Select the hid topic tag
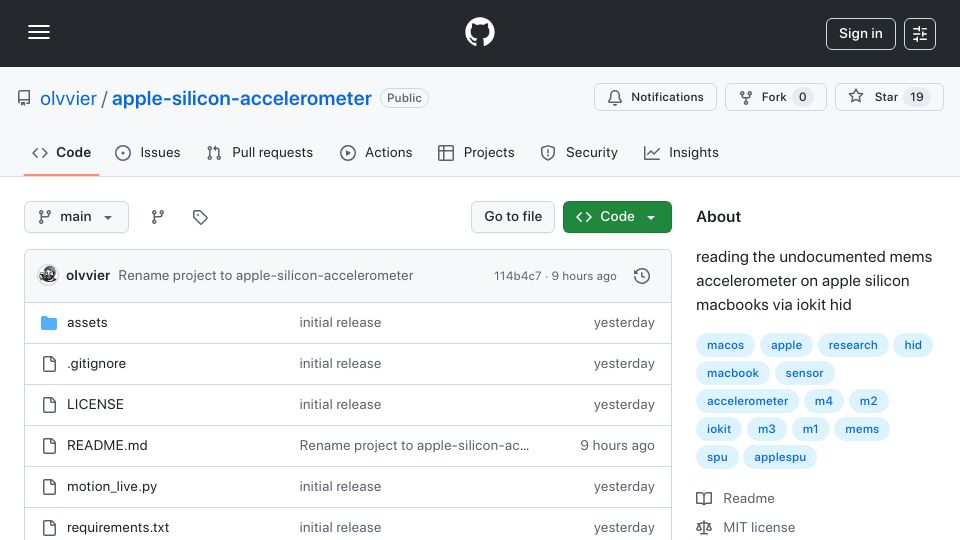This screenshot has width=960, height=540. (913, 345)
